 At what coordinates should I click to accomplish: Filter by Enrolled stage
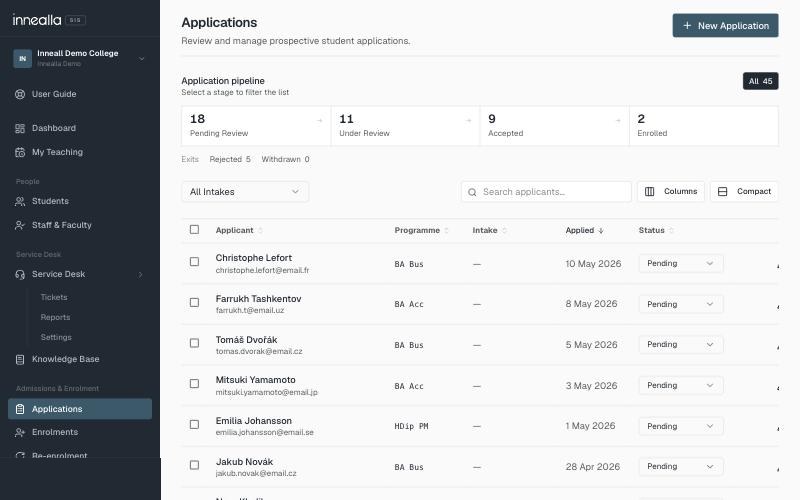coord(704,126)
